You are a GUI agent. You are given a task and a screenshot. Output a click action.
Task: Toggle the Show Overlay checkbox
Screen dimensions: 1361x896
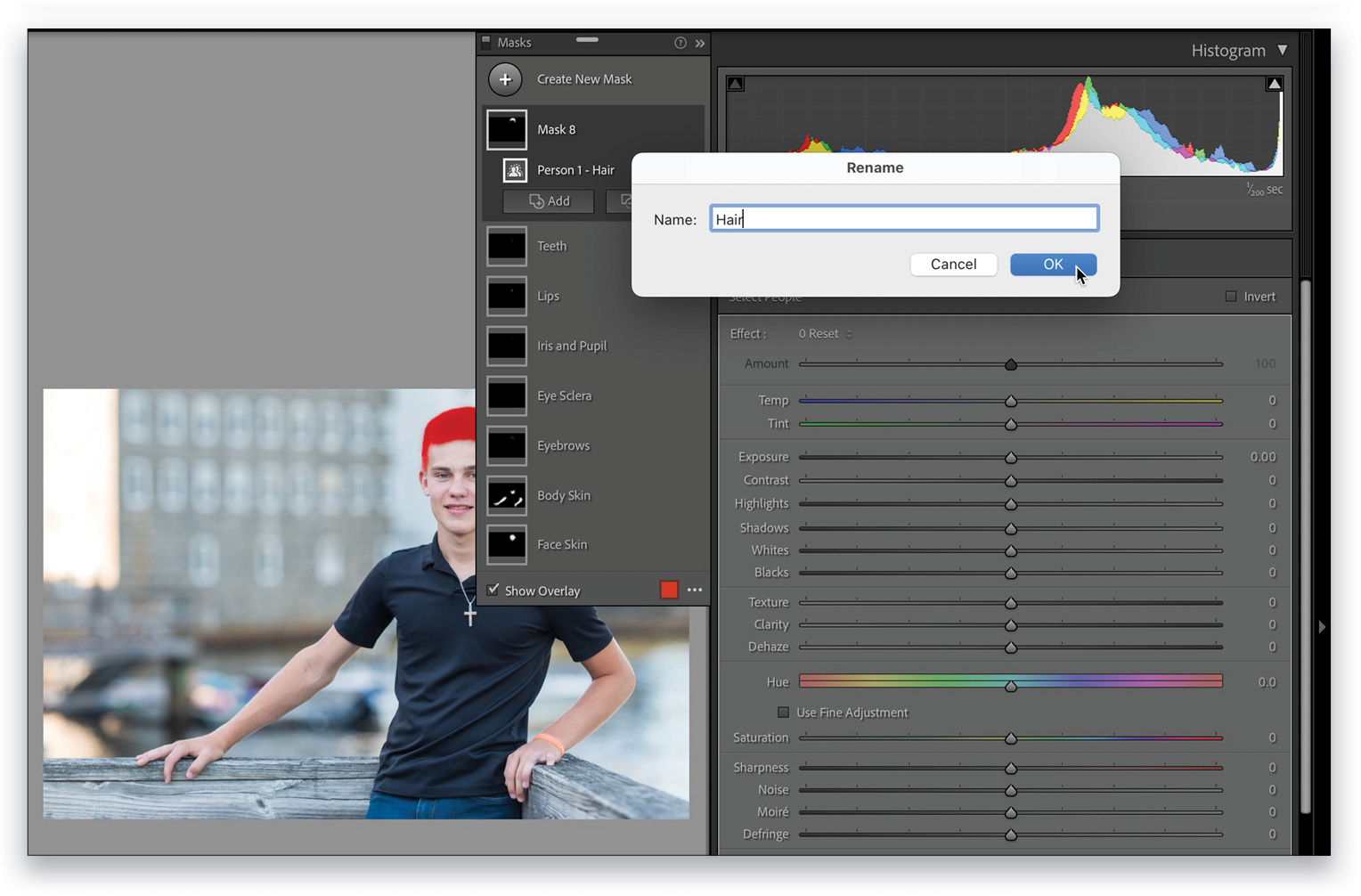coord(493,589)
